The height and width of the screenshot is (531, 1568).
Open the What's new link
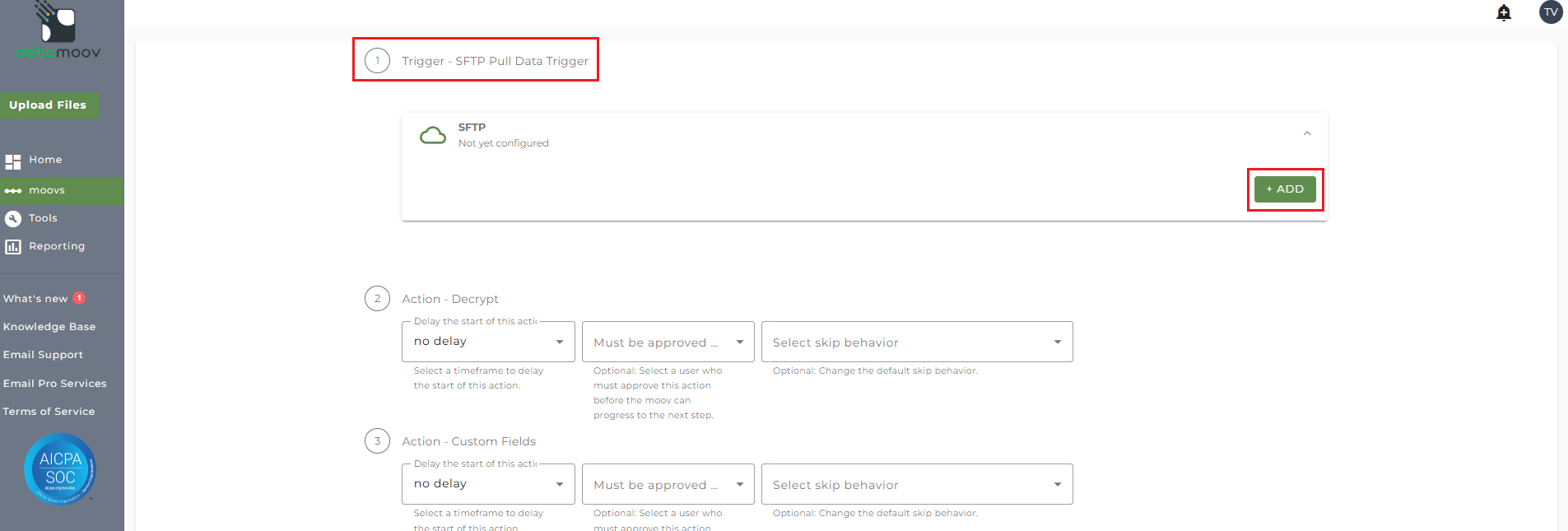(35, 299)
